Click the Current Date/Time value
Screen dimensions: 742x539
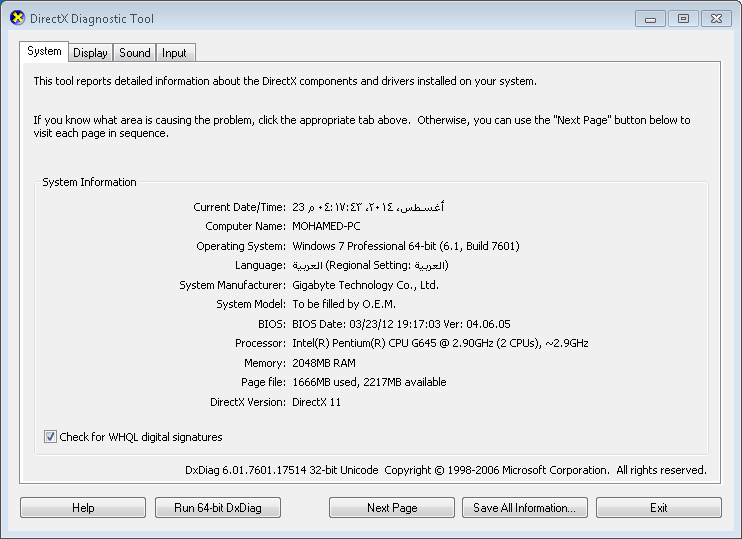(x=368, y=207)
